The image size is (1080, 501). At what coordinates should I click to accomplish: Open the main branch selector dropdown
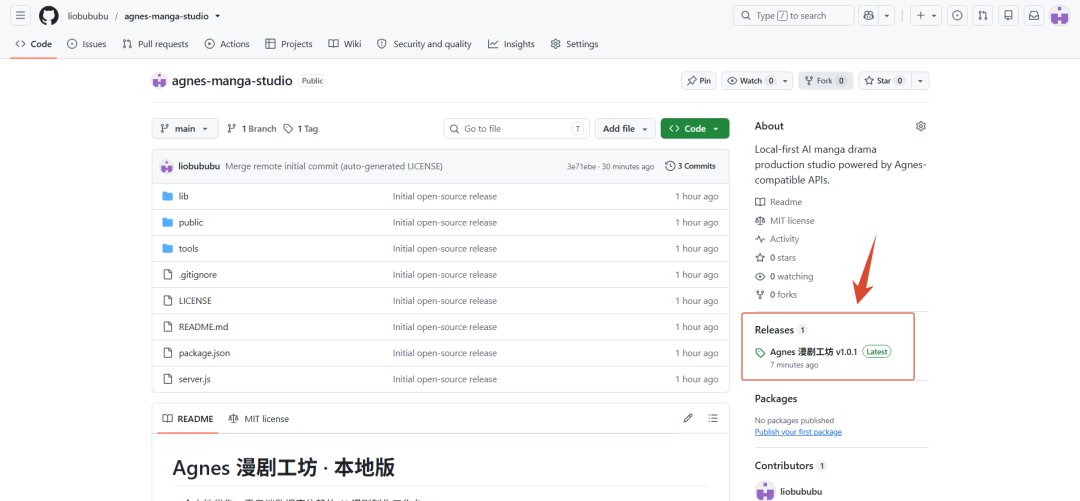185,129
